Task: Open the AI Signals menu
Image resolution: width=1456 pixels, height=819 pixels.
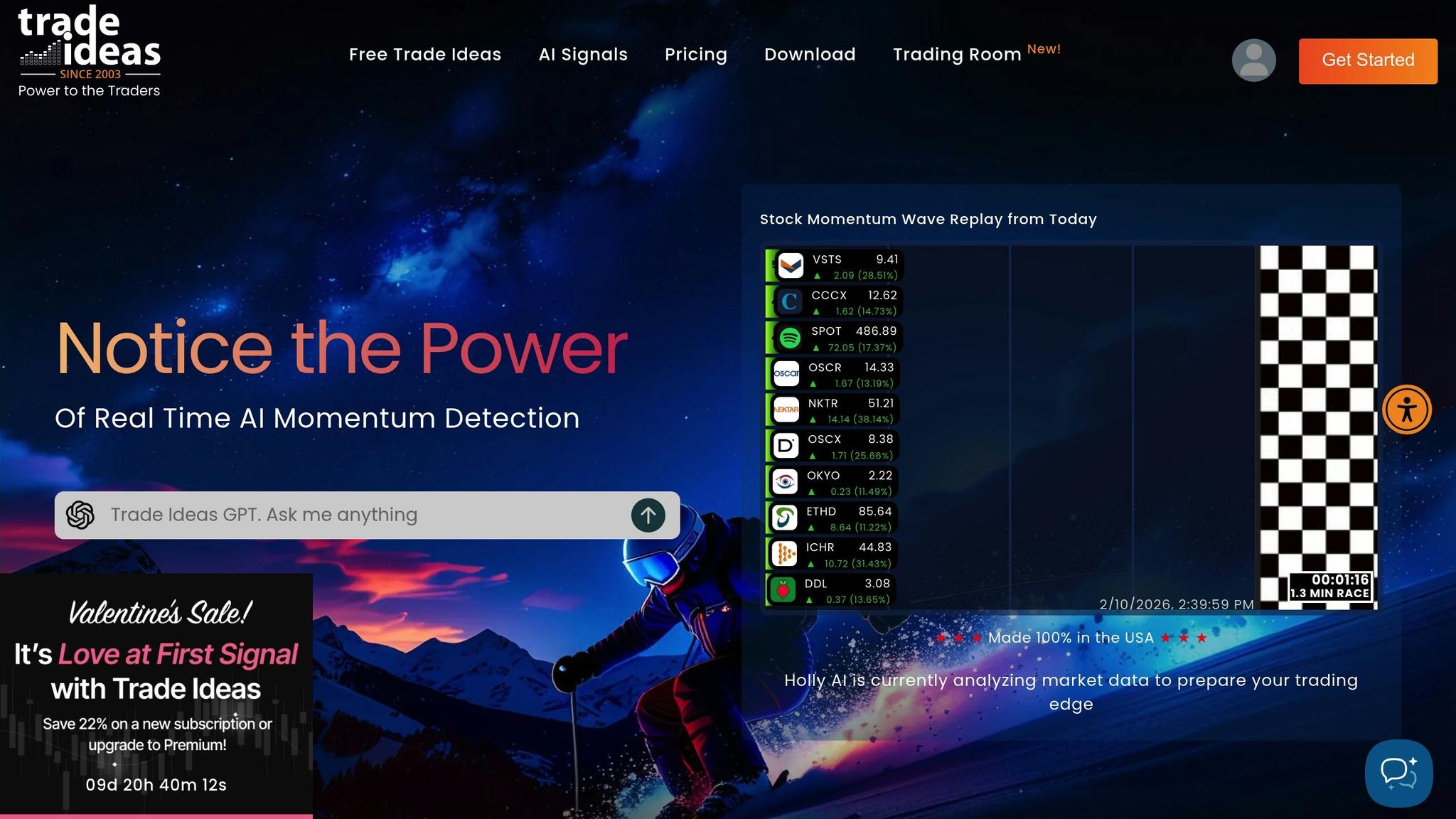Action: [583, 55]
